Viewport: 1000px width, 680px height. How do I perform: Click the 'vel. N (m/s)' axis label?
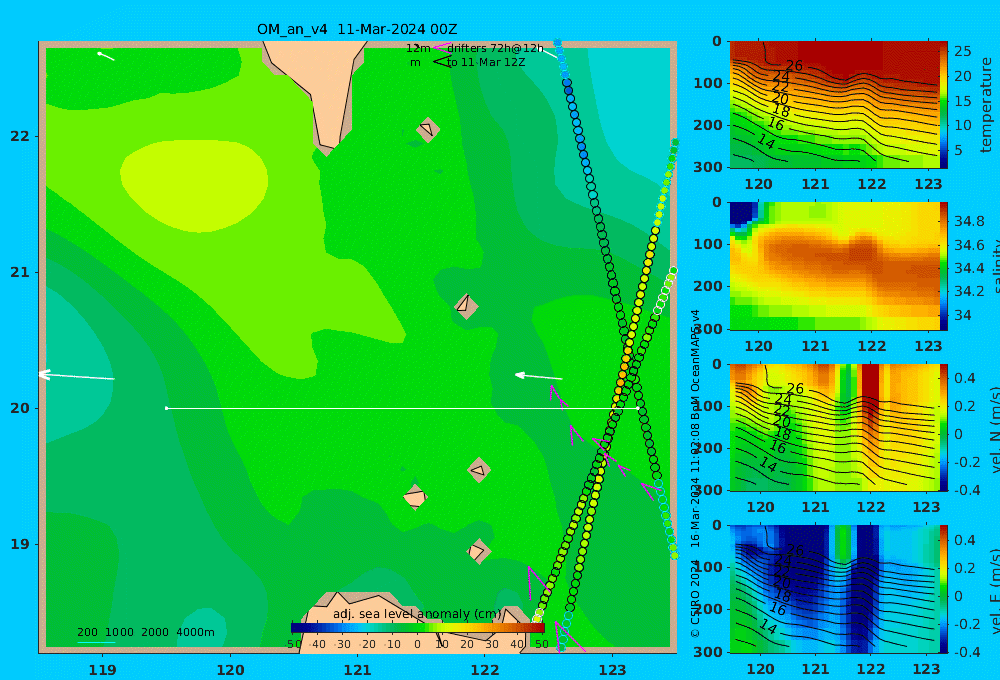[x=994, y=430]
